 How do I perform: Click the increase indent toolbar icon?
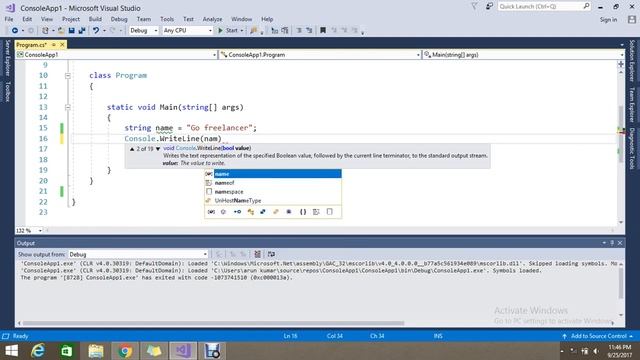[x=309, y=31]
